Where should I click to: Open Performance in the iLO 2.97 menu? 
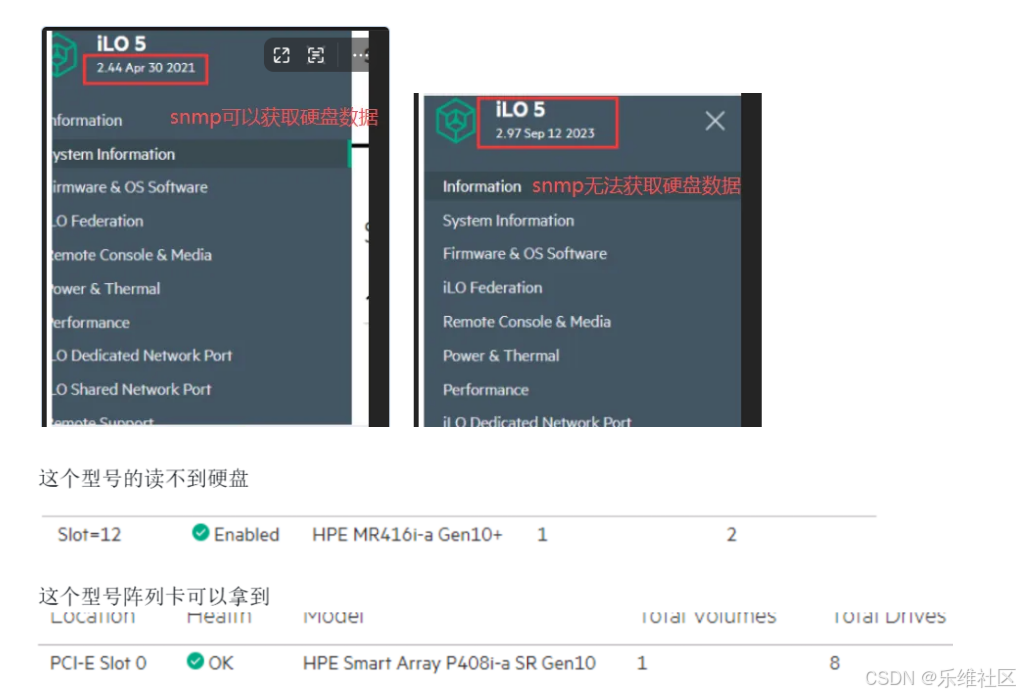[486, 390]
